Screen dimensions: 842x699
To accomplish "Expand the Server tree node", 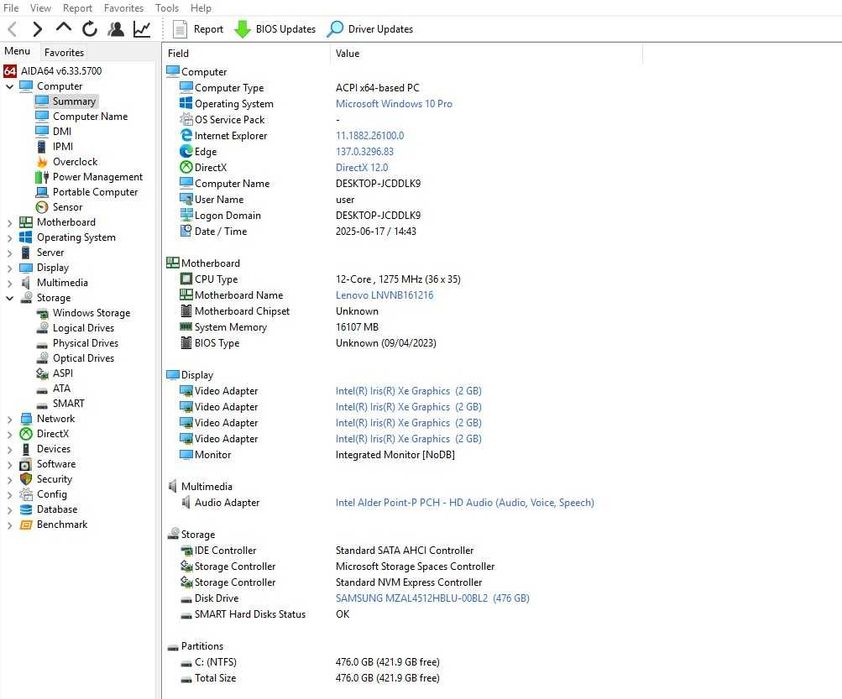I will coord(10,252).
